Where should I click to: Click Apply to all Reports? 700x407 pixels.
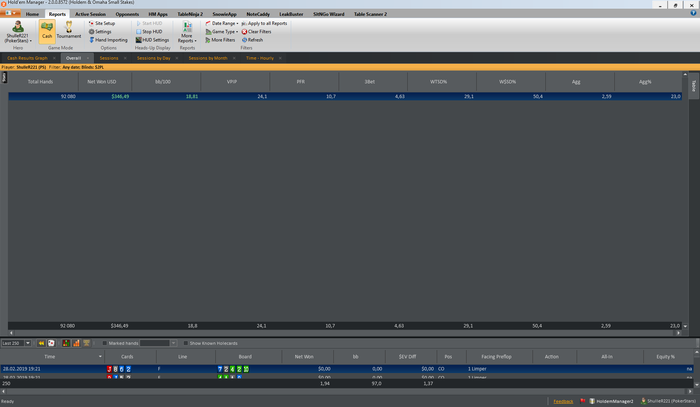[264, 23]
